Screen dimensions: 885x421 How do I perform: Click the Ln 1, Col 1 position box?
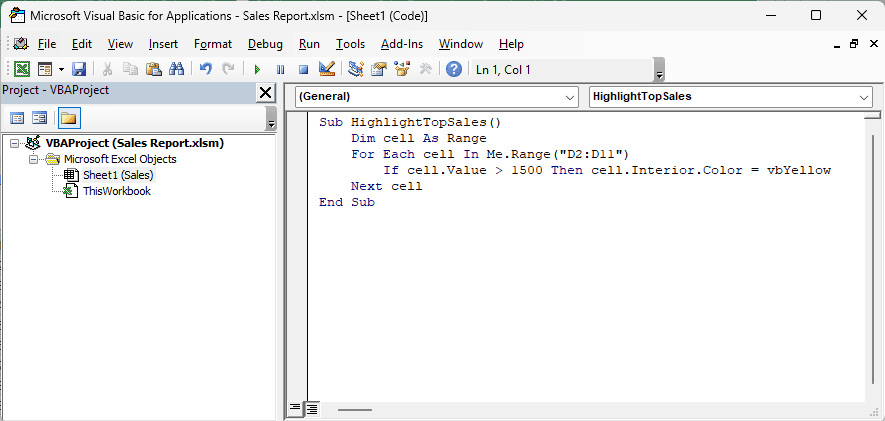pyautogui.click(x=563, y=70)
